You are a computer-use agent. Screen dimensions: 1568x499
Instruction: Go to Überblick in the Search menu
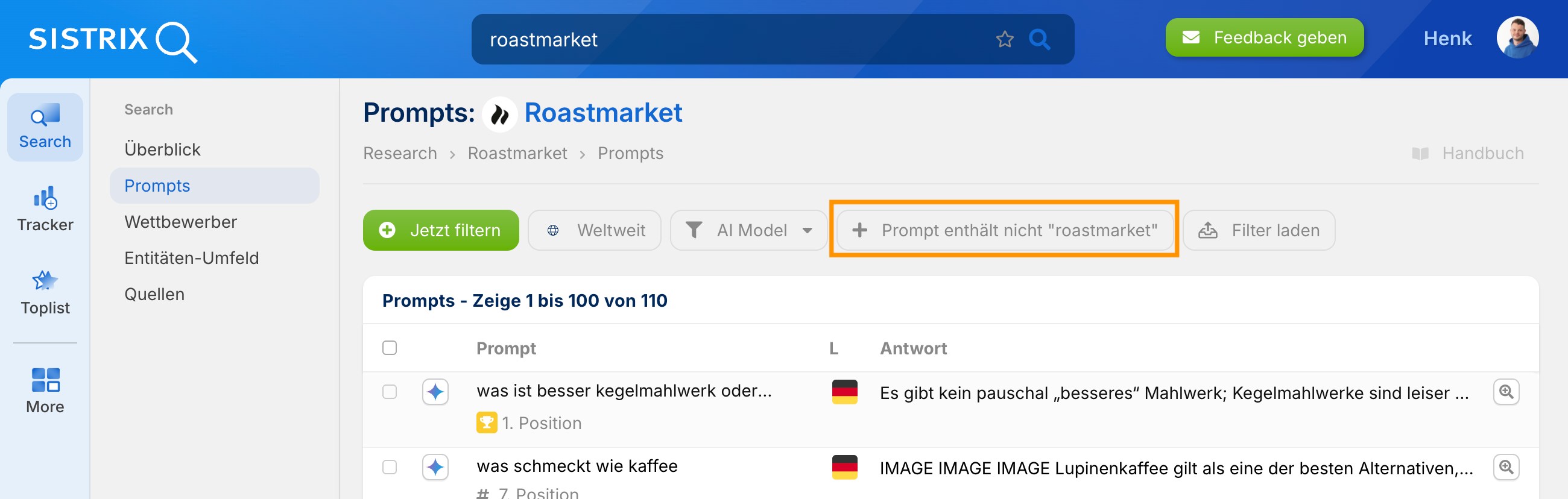[x=162, y=149]
